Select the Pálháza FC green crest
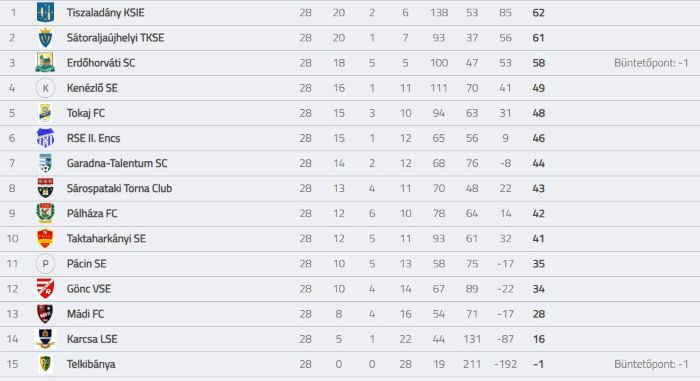The width and height of the screenshot is (700, 381). (x=45, y=213)
